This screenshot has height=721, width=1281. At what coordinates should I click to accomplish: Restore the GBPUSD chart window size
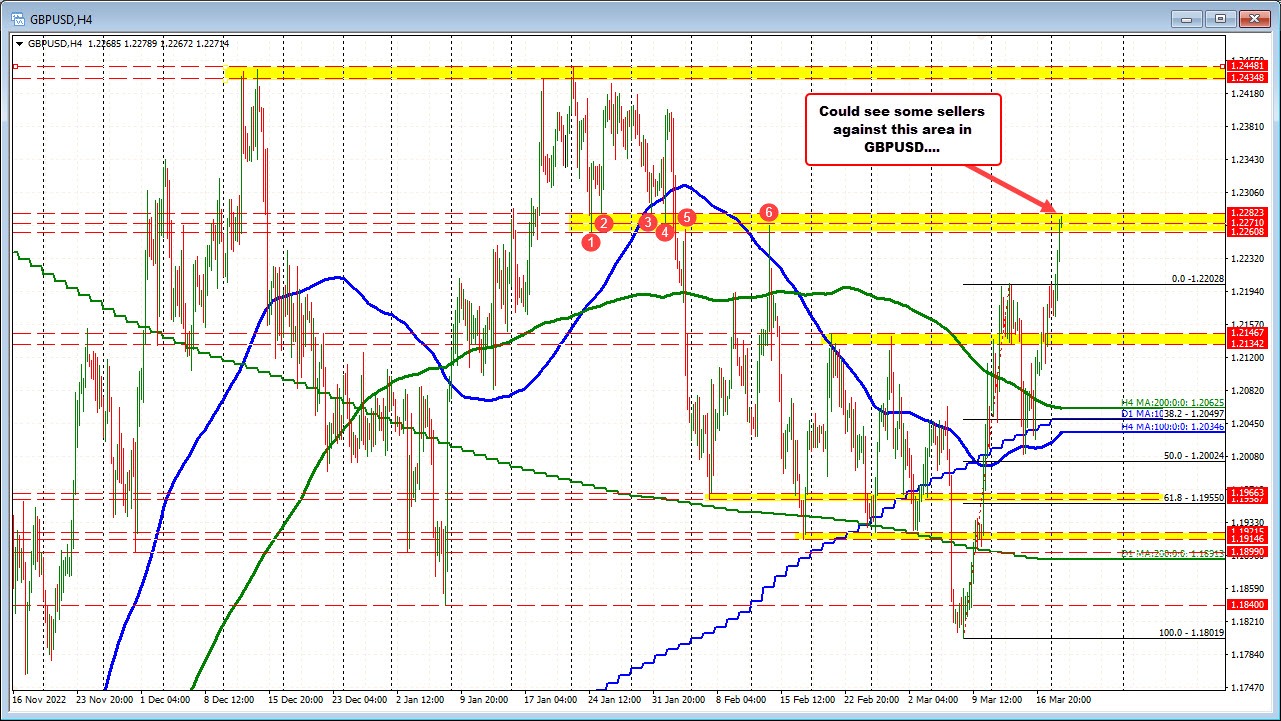pos(1219,18)
